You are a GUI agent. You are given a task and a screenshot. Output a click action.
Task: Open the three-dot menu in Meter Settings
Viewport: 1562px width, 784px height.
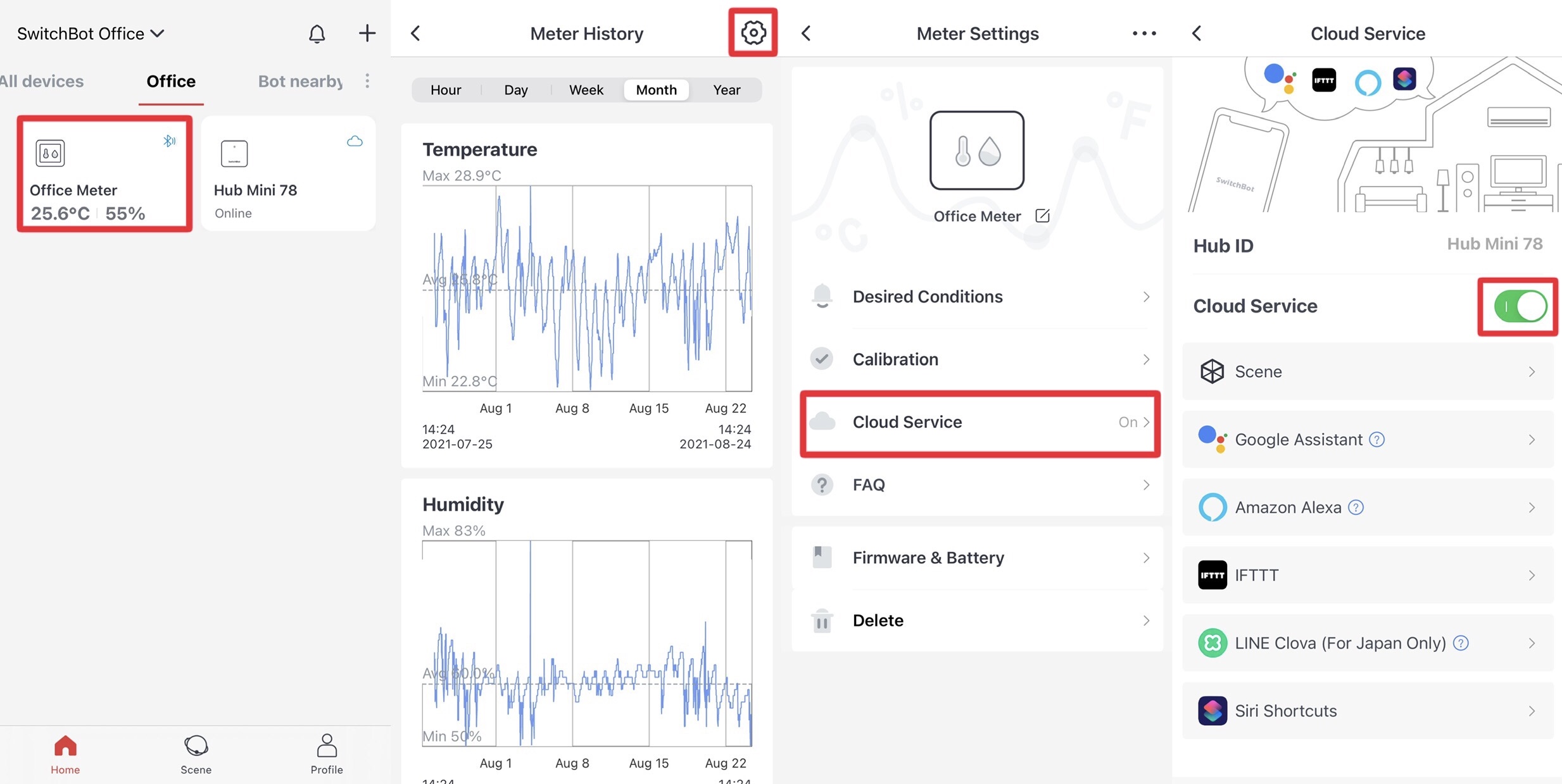pos(1144,33)
